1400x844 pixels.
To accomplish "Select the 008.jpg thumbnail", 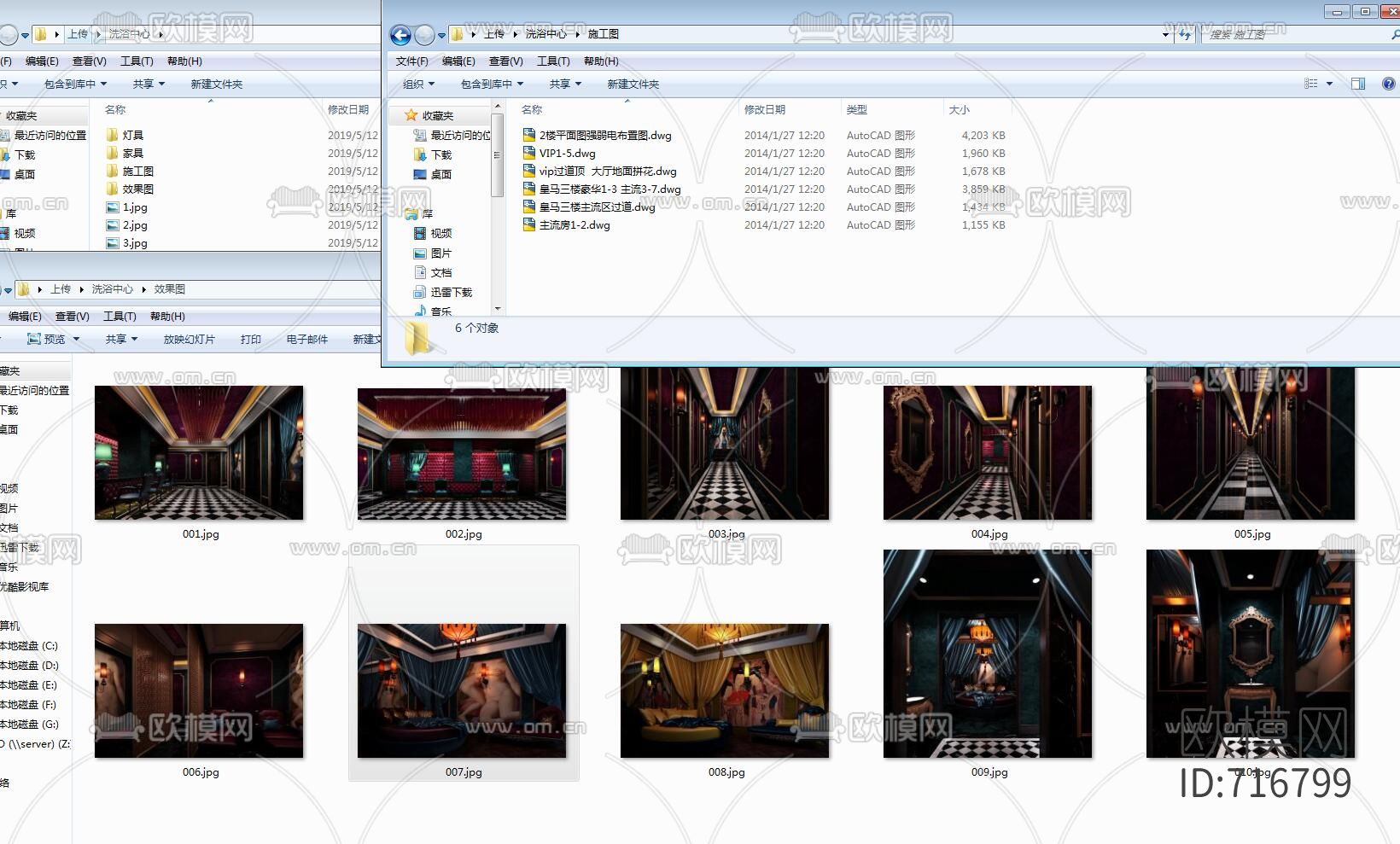I will click(725, 690).
